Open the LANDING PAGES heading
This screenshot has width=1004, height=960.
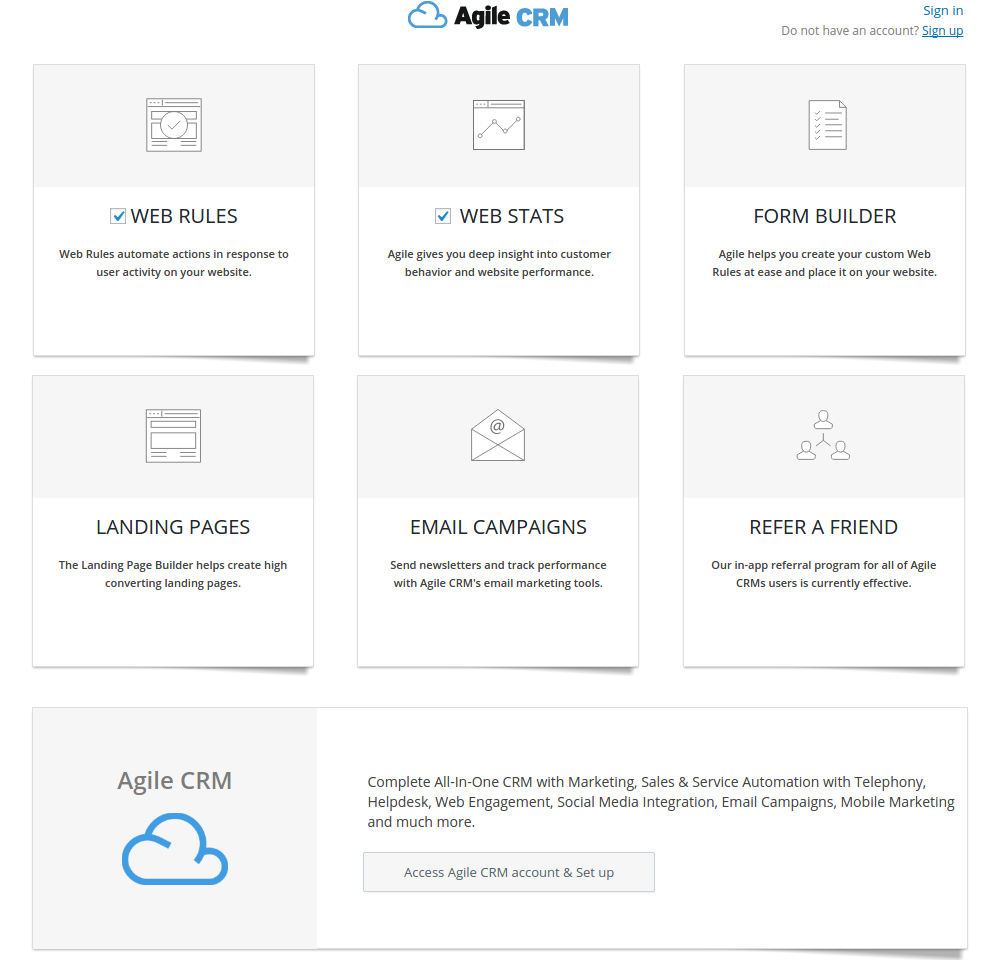(x=173, y=527)
